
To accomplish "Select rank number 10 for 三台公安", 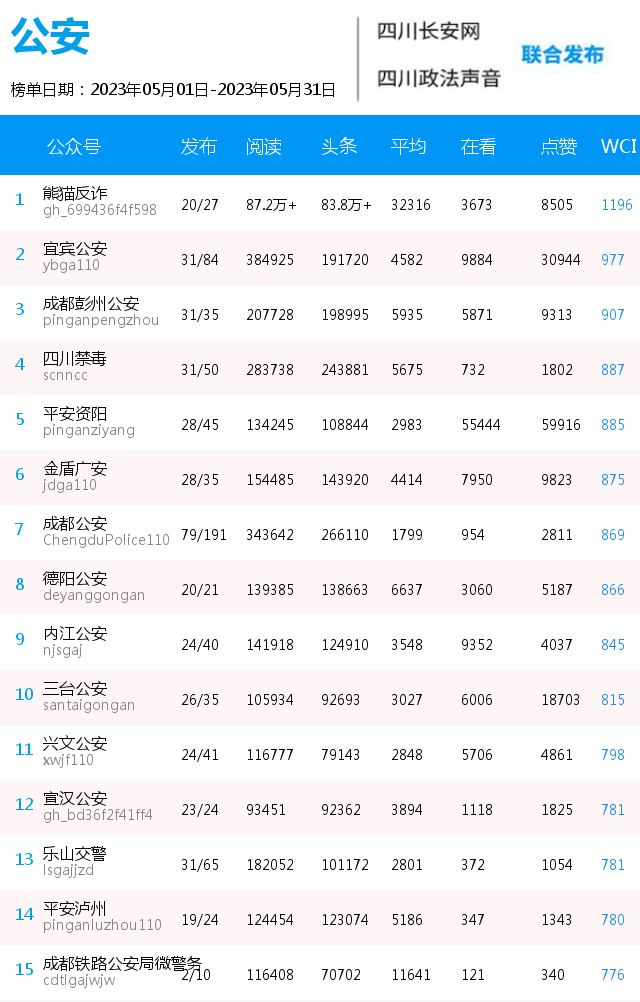I will pyautogui.click(x=24, y=694).
